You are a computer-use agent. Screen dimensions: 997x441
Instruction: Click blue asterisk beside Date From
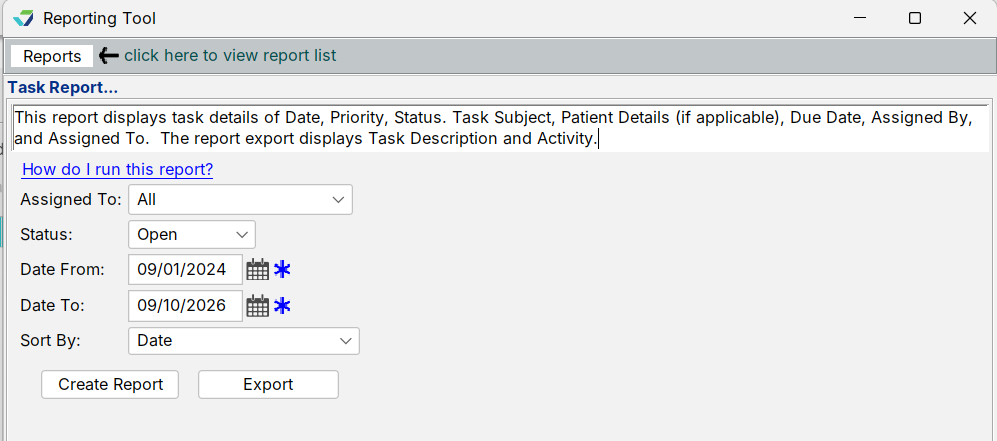pos(282,269)
